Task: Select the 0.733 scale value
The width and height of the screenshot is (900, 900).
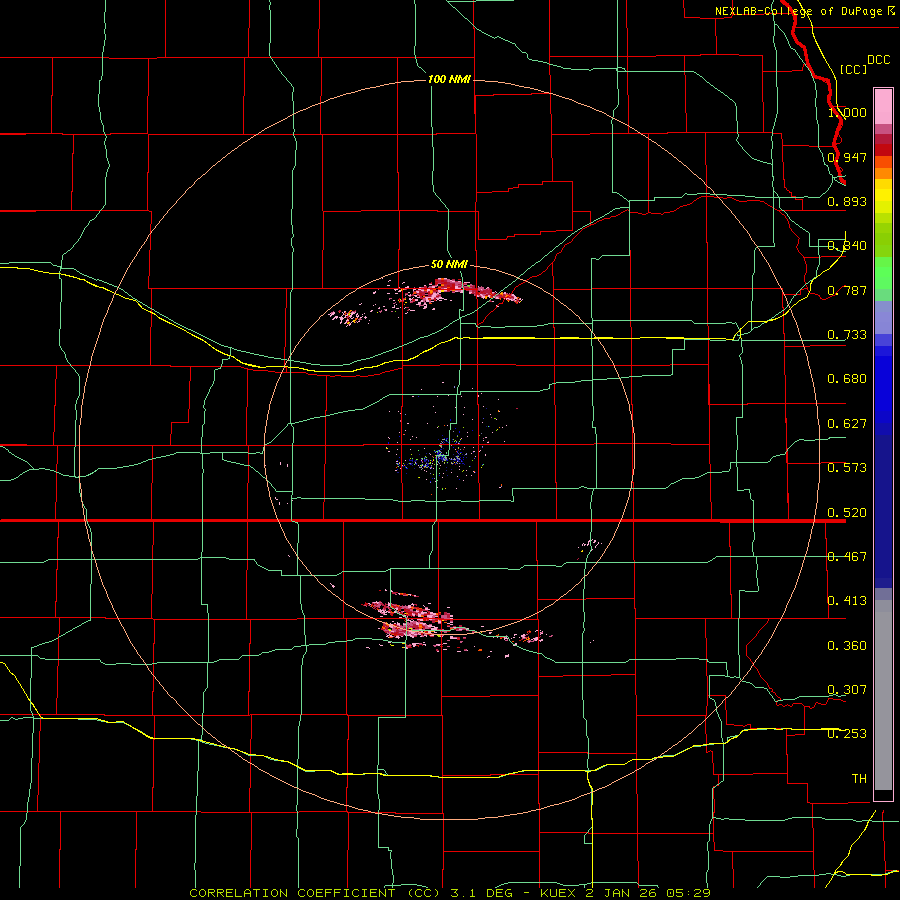Action: pos(847,335)
